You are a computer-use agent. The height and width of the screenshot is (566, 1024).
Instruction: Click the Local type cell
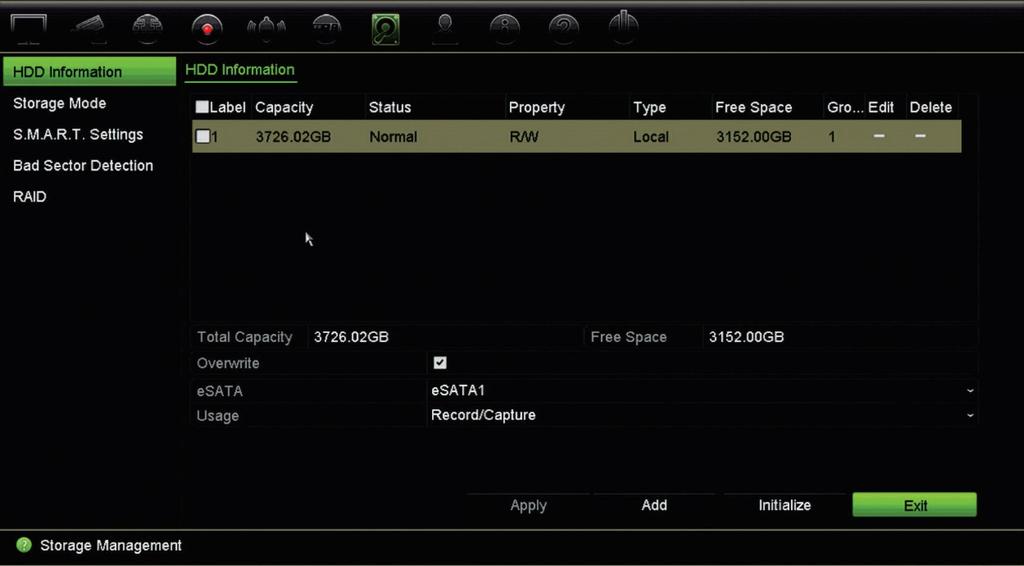click(x=650, y=137)
